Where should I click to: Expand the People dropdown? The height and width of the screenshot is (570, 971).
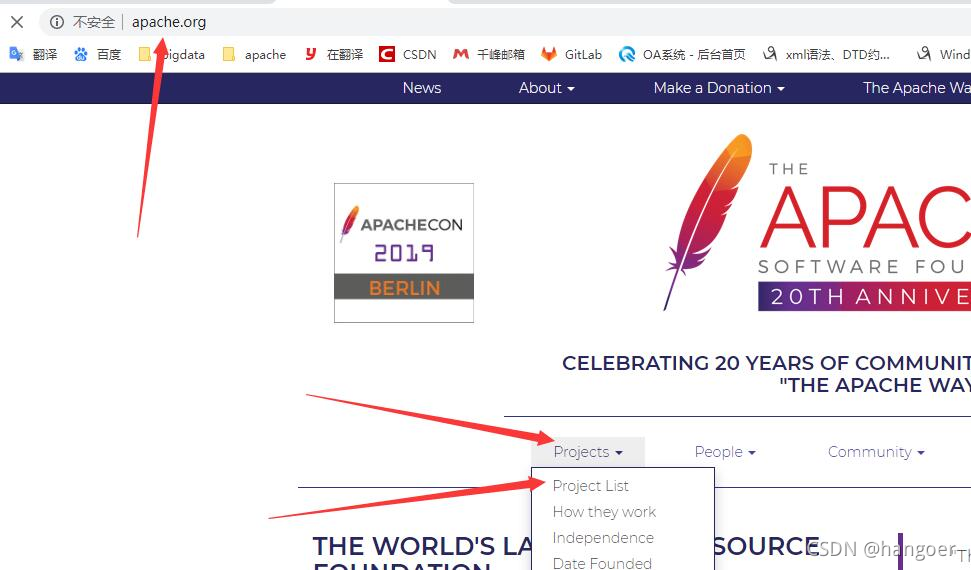point(725,452)
